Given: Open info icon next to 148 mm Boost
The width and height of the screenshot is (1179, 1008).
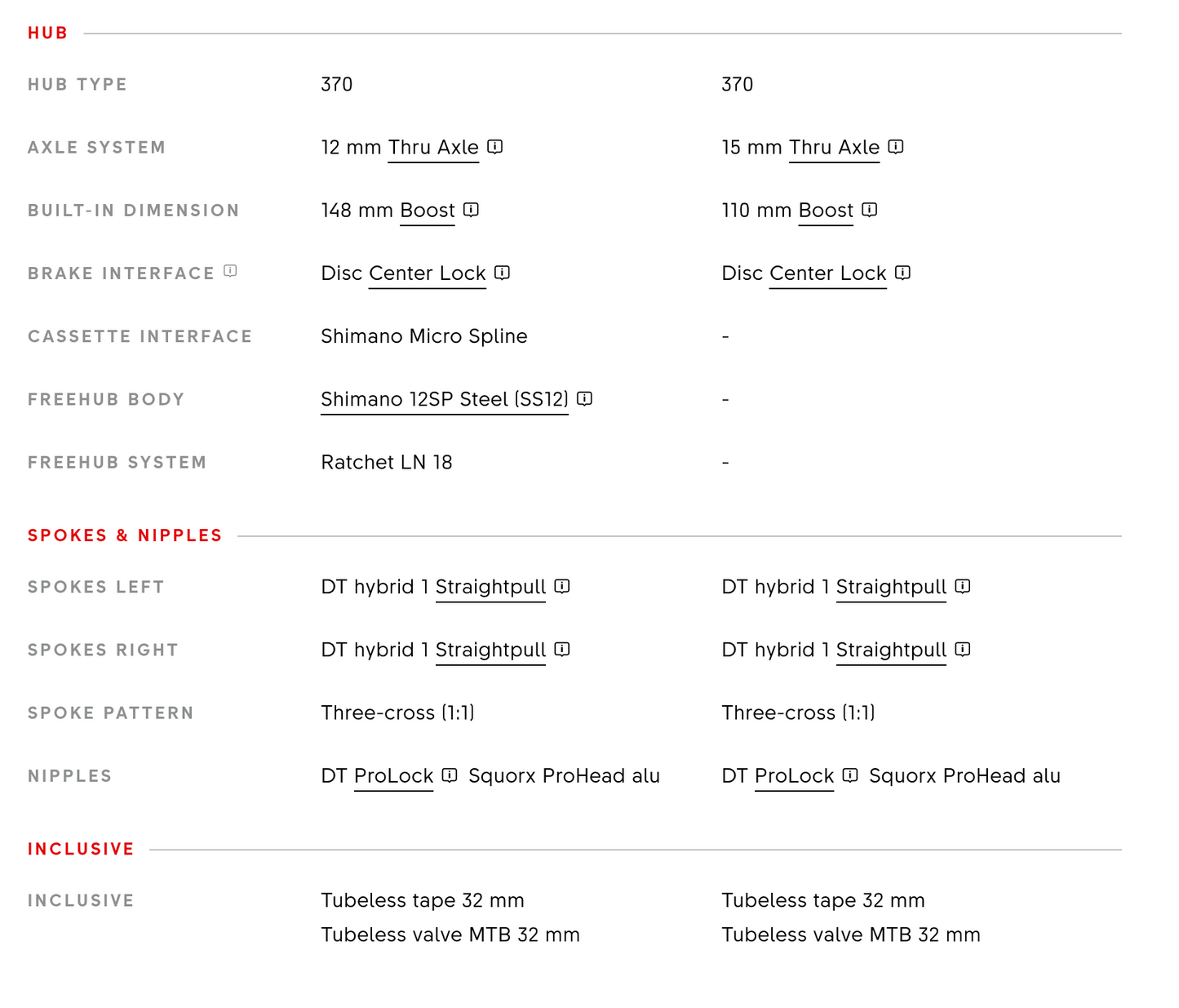Looking at the screenshot, I should click(471, 209).
